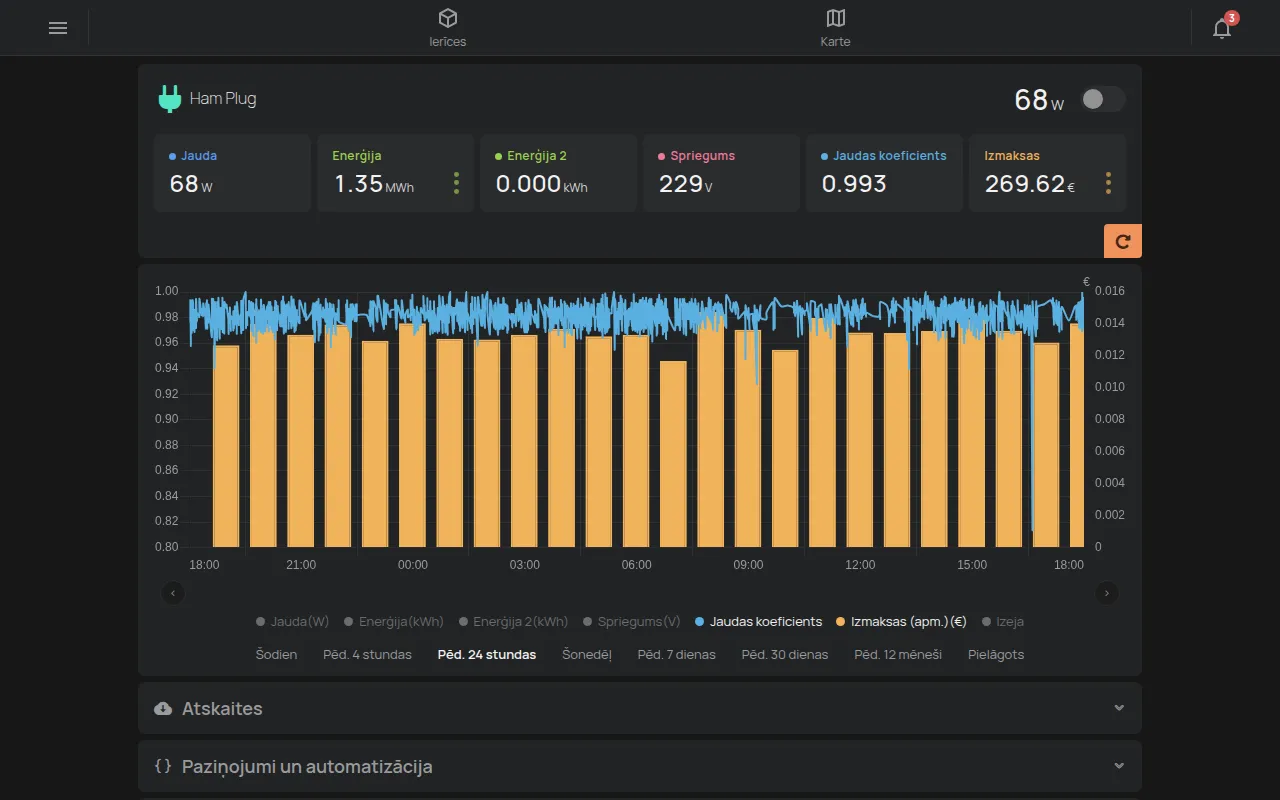Select the Šonedēļ time range
The image size is (1280, 800).
click(x=587, y=655)
